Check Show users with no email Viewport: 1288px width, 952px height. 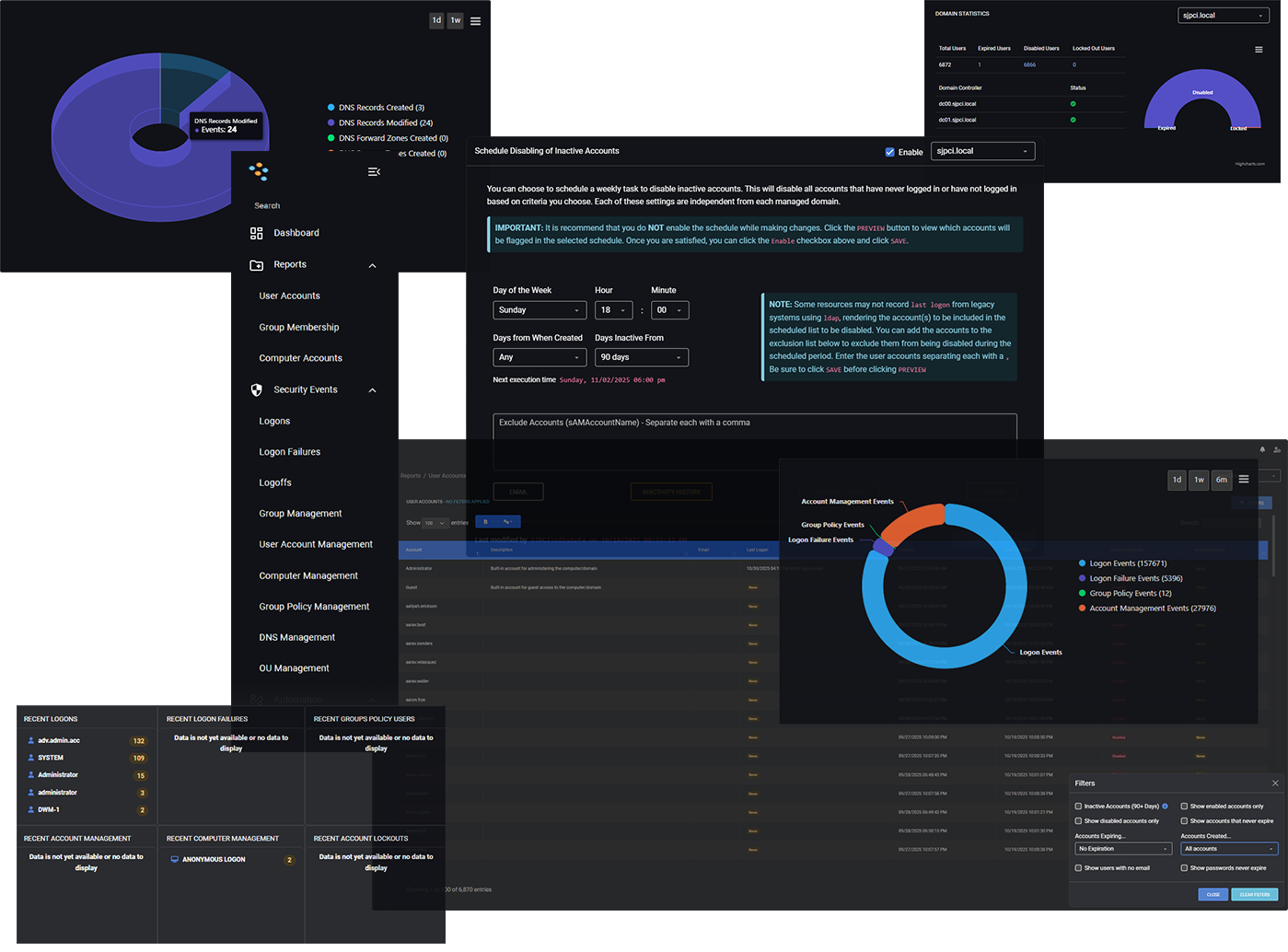(x=1079, y=868)
